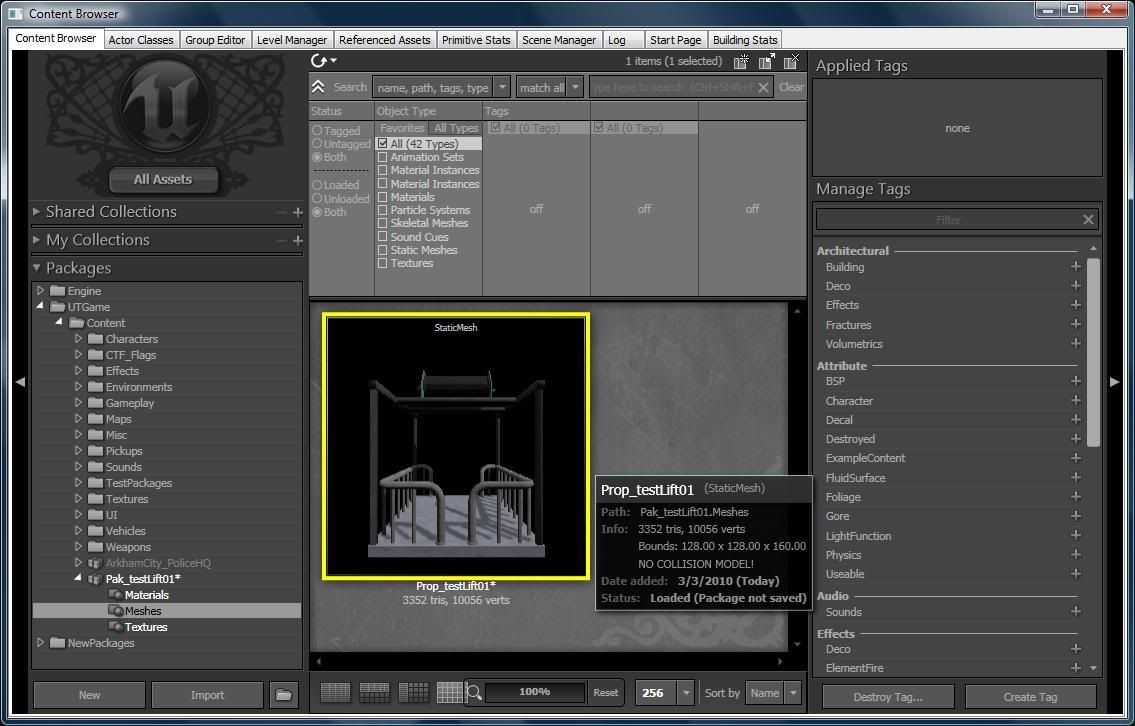The image size is (1135, 726).
Task: Open the match all dropdown
Action: (575, 88)
